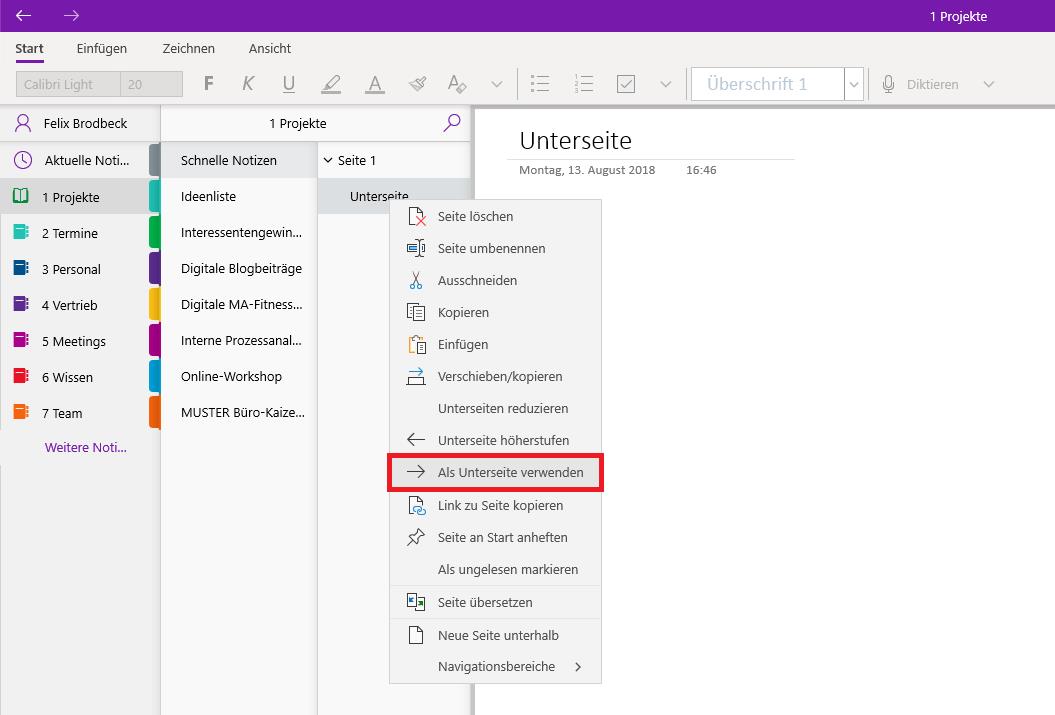Select the font color A icon
This screenshot has height=715, width=1055.
[375, 83]
